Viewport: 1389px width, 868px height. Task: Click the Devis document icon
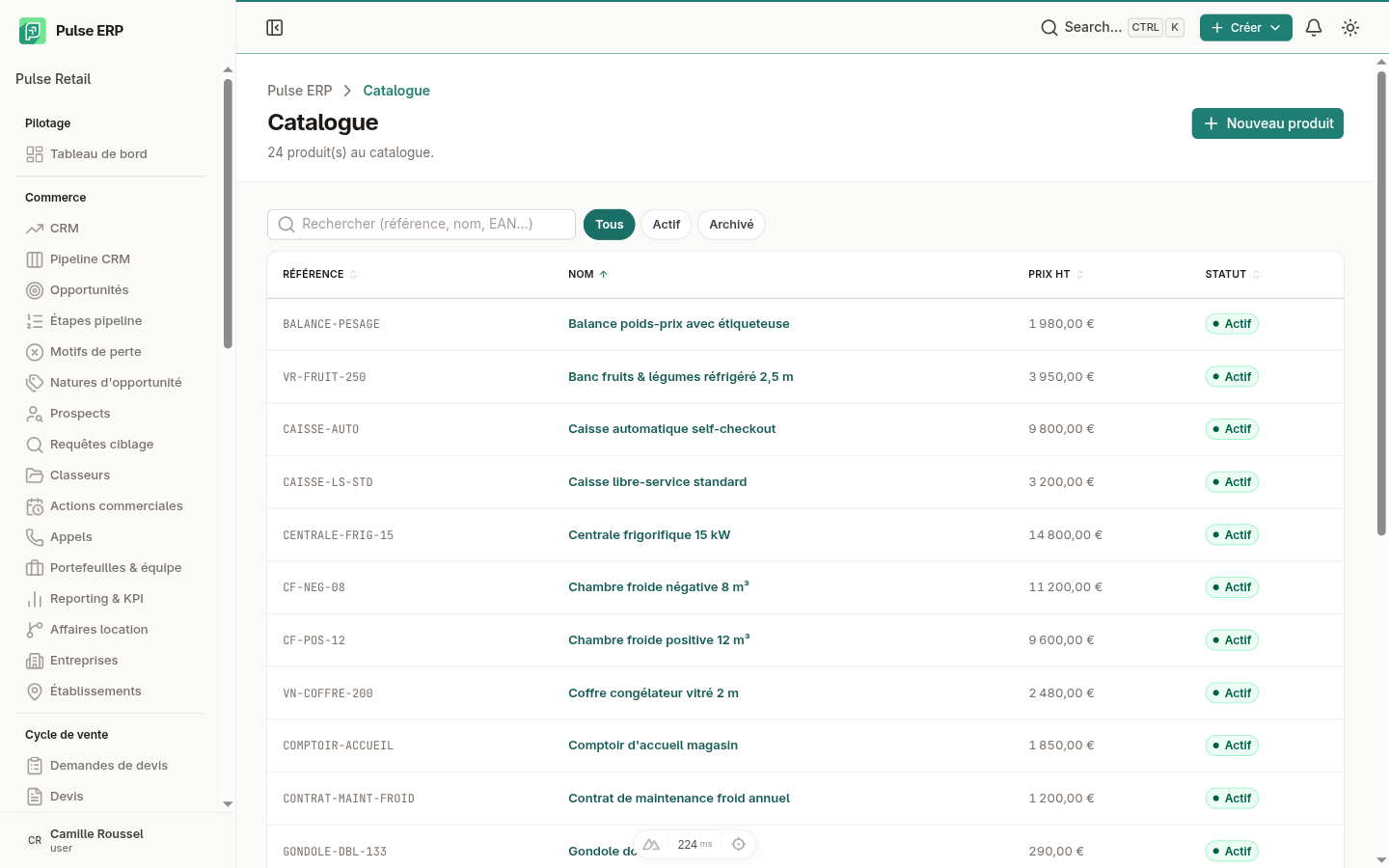(x=35, y=797)
